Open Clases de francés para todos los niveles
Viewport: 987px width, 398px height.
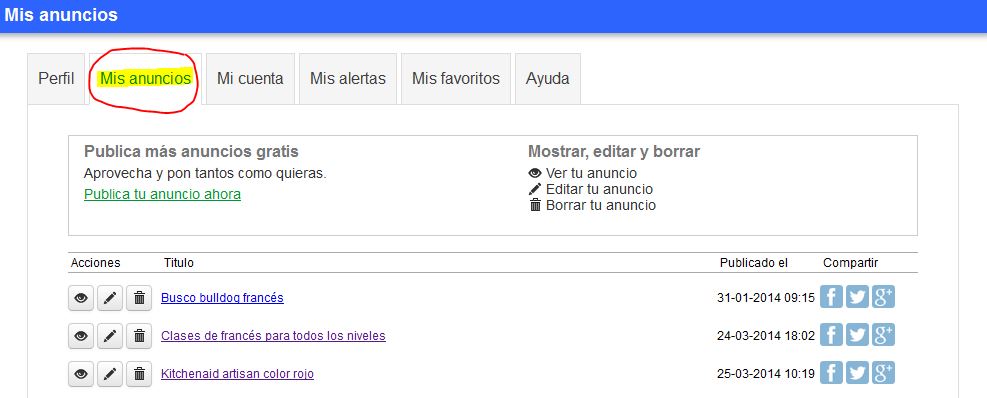click(273, 336)
